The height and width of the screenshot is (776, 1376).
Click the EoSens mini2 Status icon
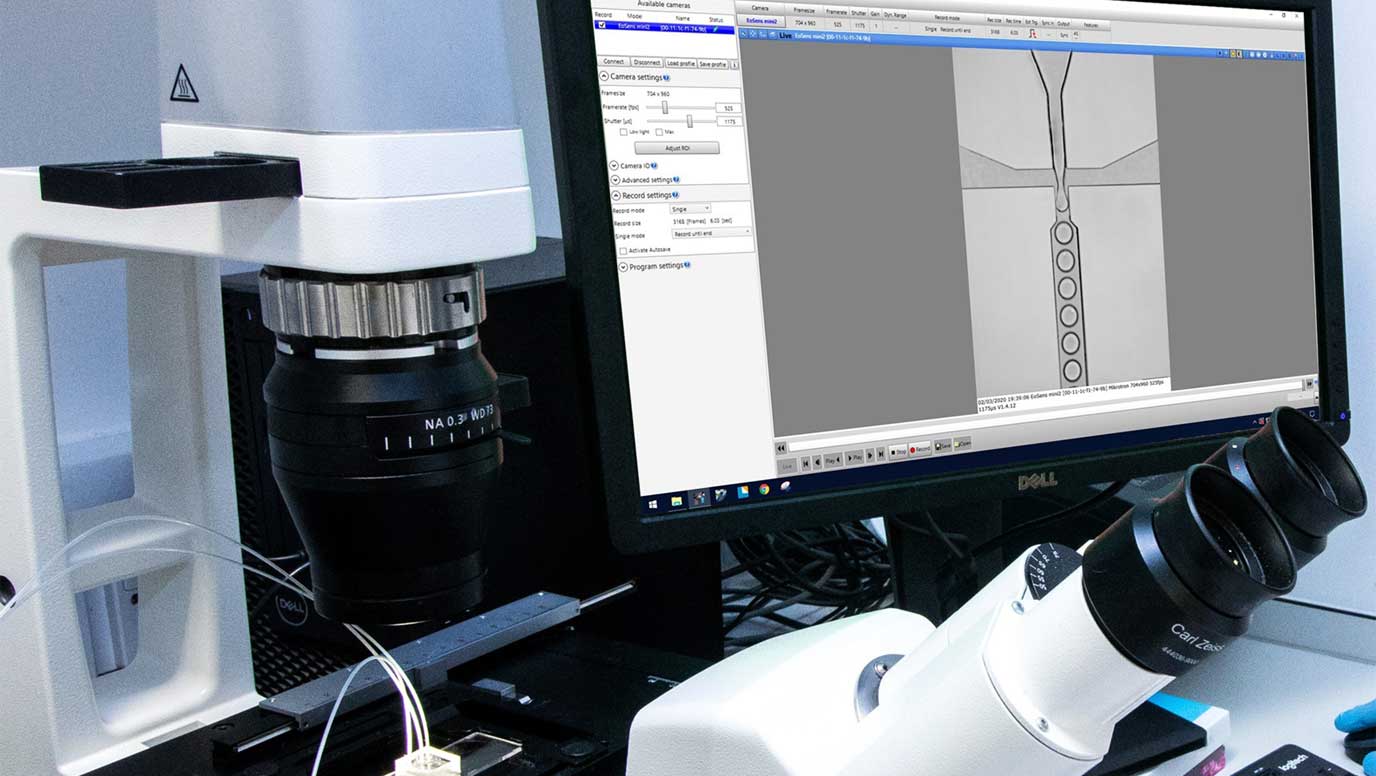[x=716, y=29]
